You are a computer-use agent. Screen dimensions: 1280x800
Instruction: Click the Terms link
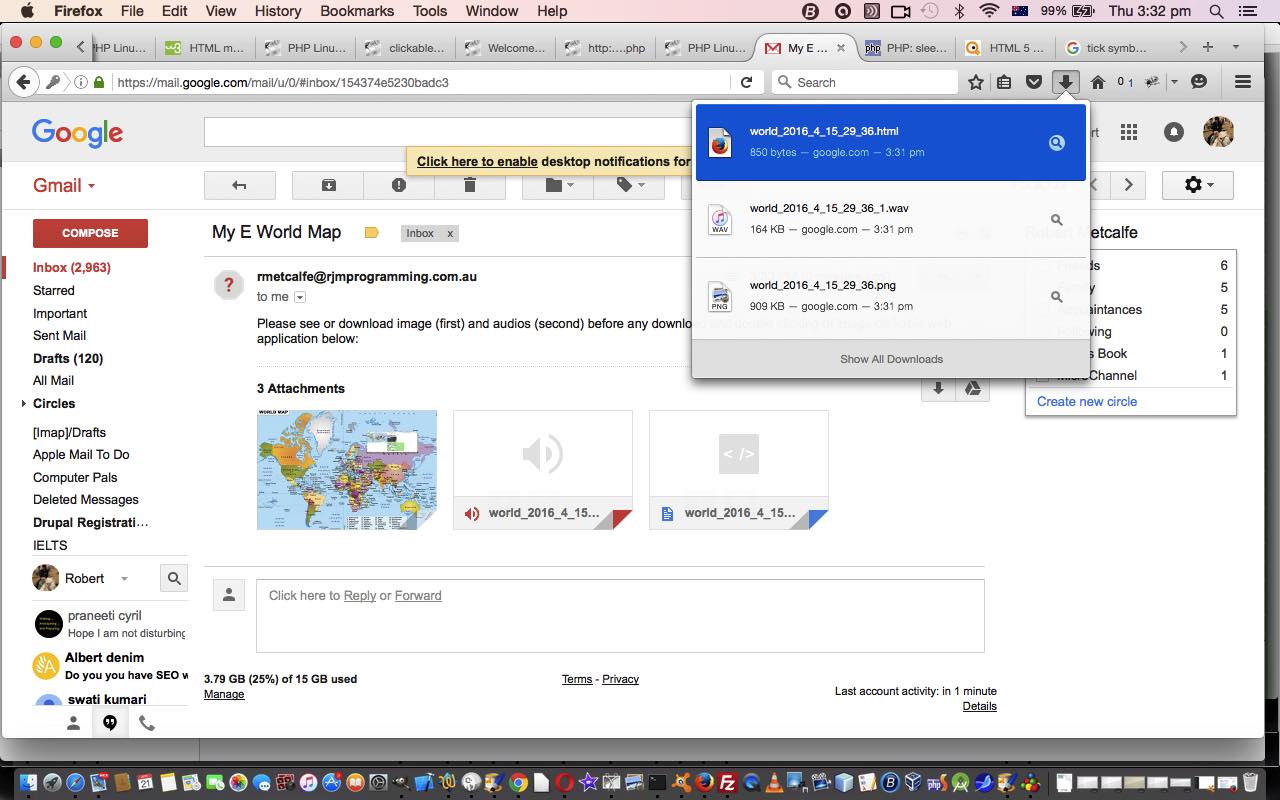pyautogui.click(x=577, y=679)
